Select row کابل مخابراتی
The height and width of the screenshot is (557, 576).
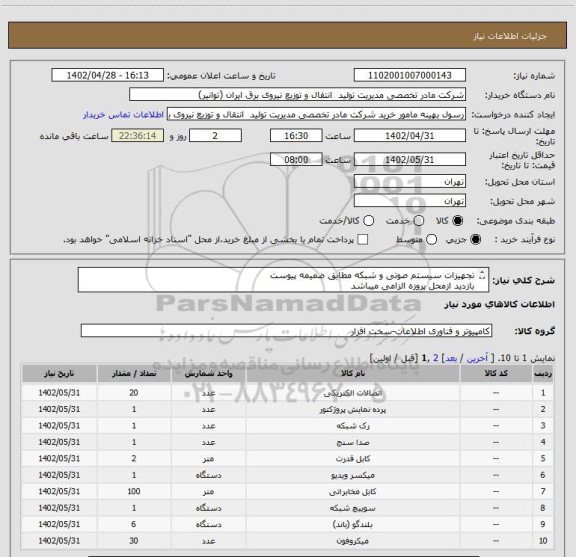click(x=287, y=491)
